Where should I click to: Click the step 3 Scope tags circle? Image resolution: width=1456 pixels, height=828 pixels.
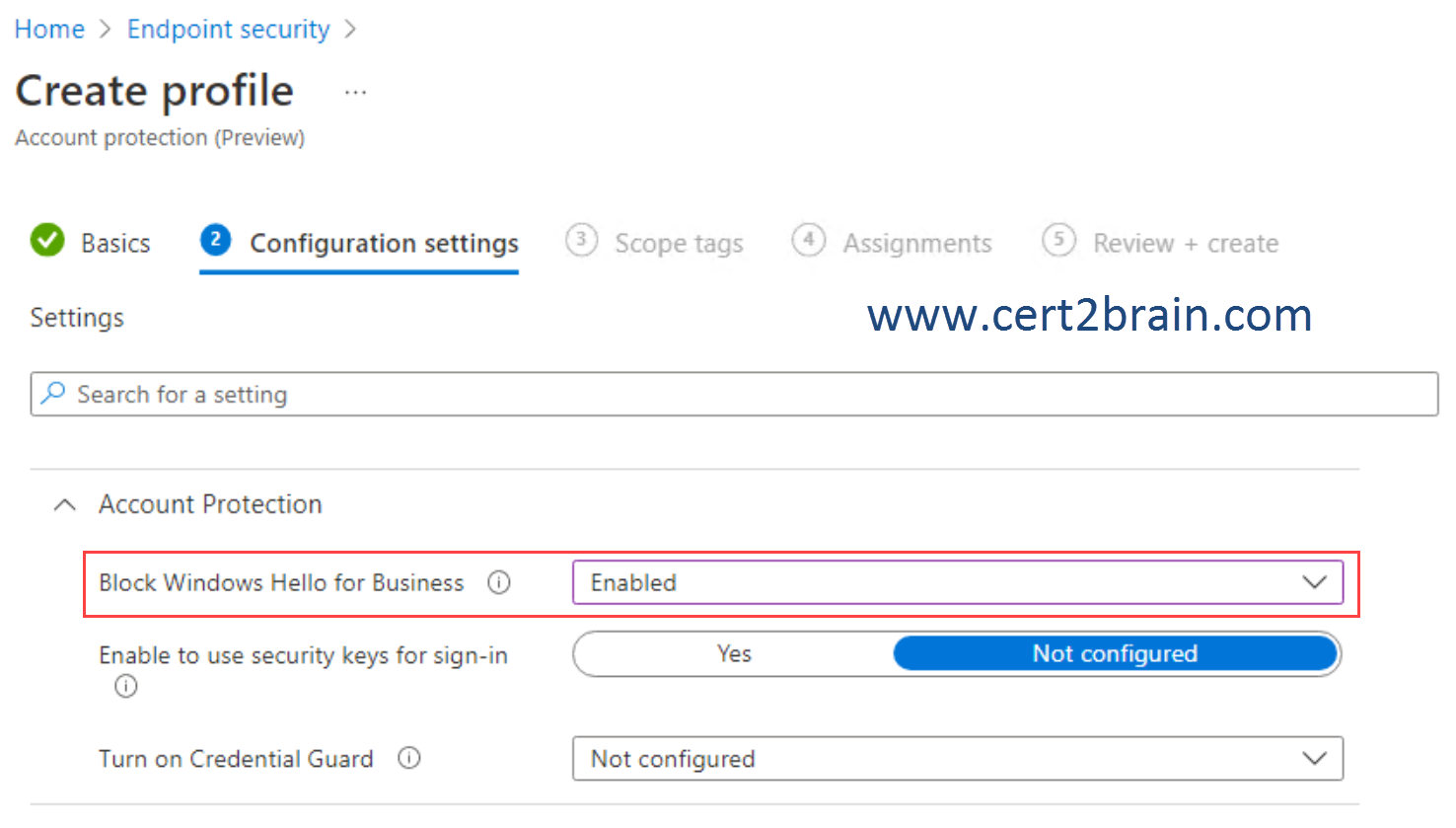tap(582, 240)
